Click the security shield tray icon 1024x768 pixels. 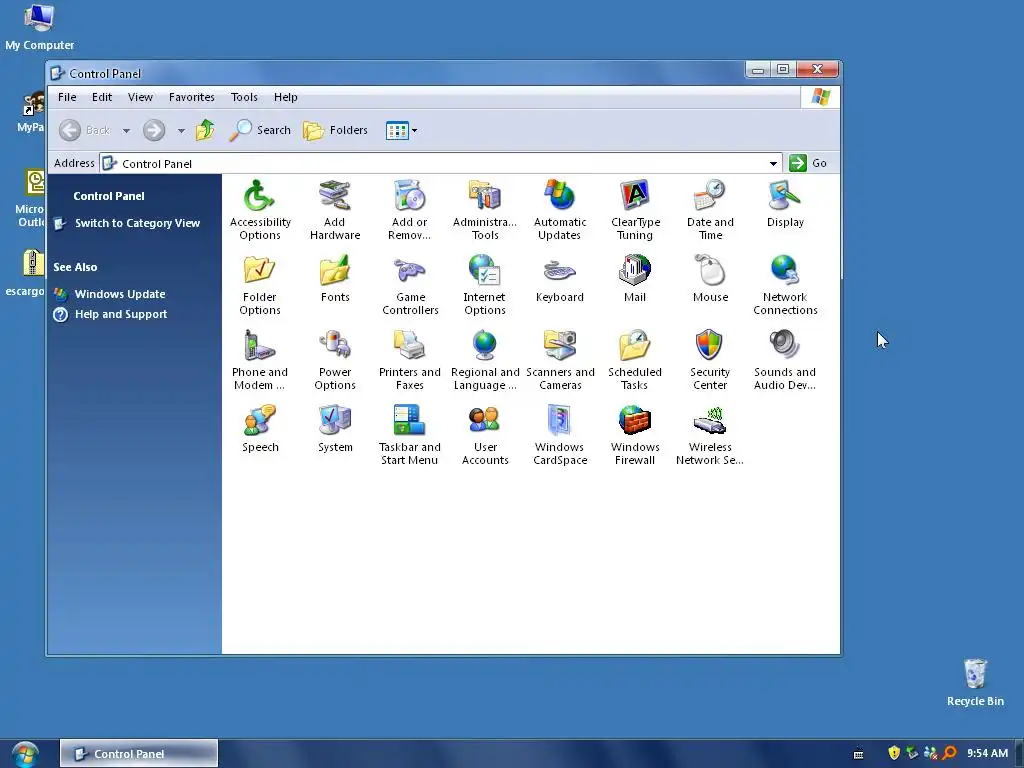point(894,753)
